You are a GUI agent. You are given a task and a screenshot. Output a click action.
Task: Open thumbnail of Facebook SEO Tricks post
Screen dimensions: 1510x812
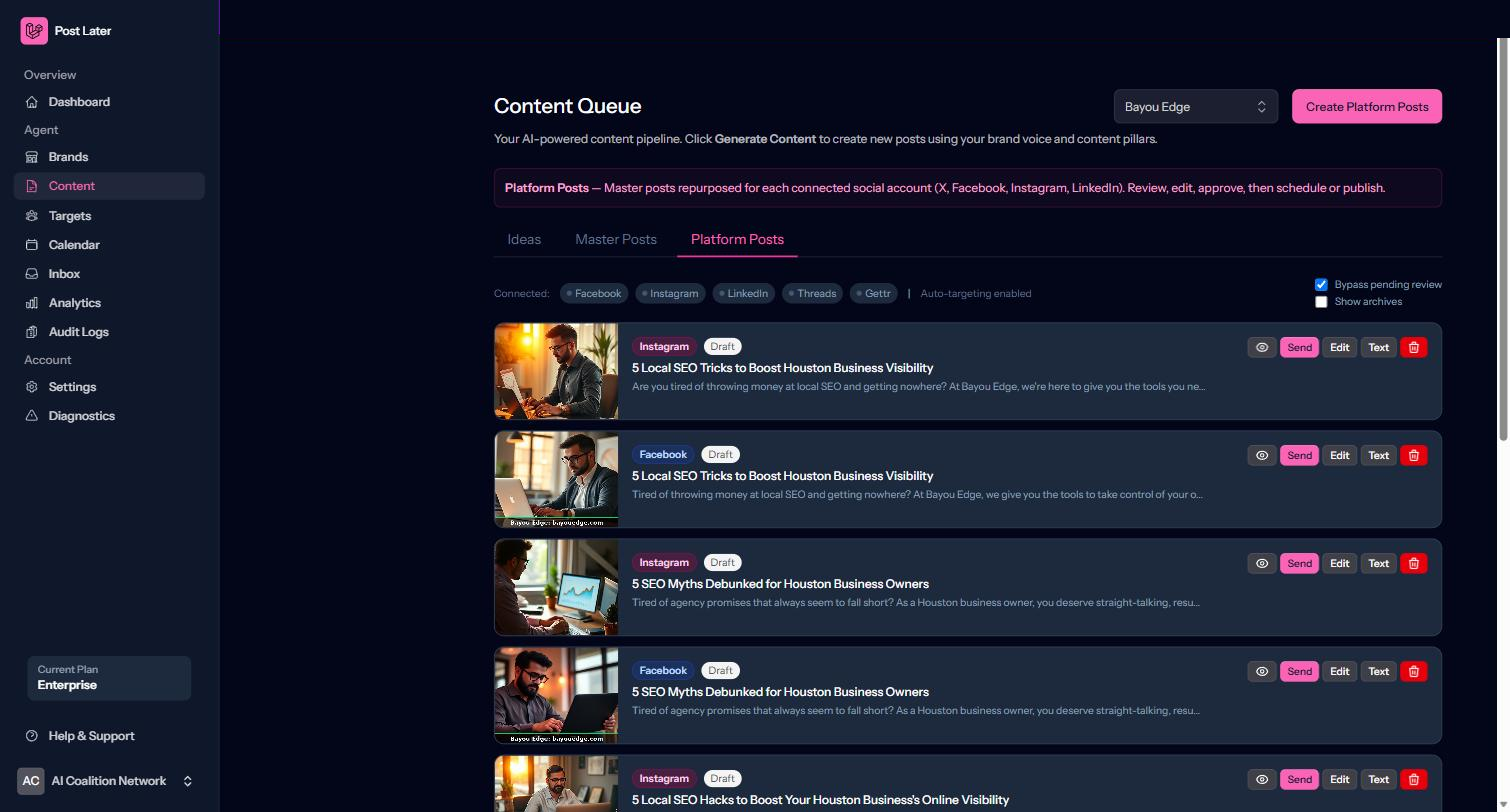pyautogui.click(x=556, y=479)
